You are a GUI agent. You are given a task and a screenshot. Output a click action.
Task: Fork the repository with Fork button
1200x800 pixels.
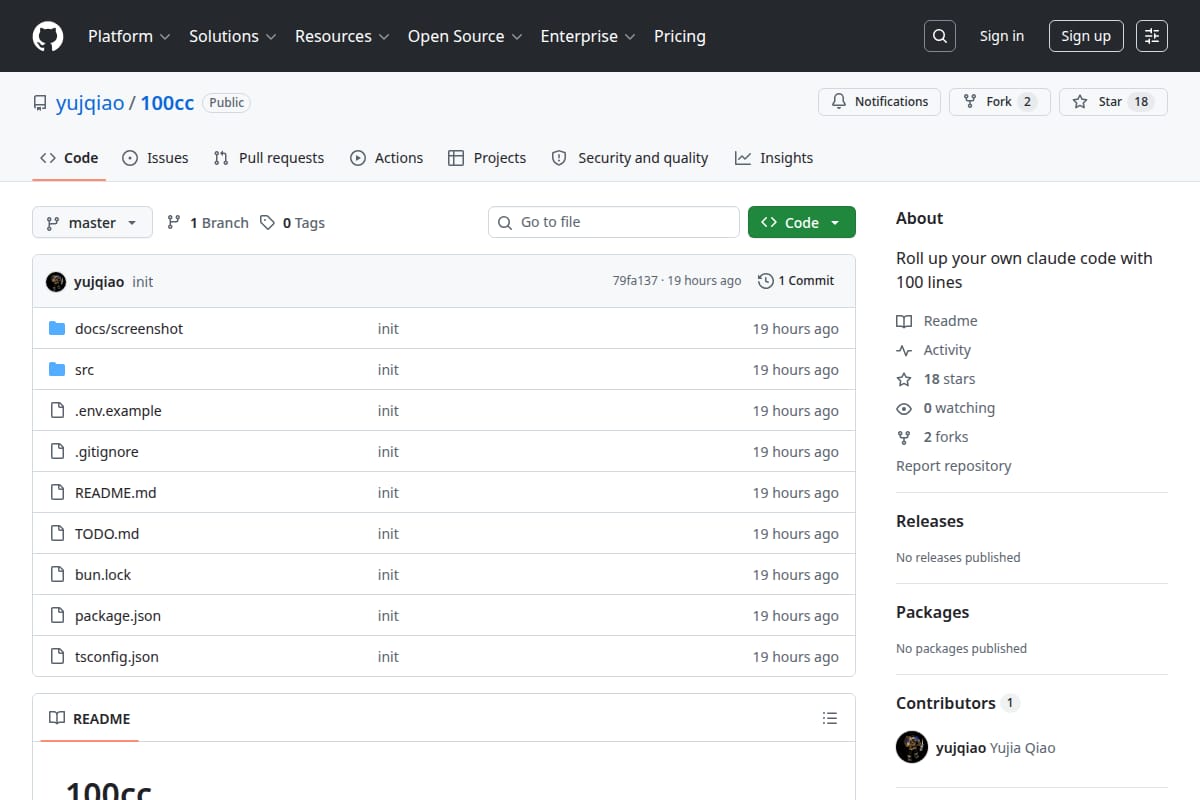1000,101
